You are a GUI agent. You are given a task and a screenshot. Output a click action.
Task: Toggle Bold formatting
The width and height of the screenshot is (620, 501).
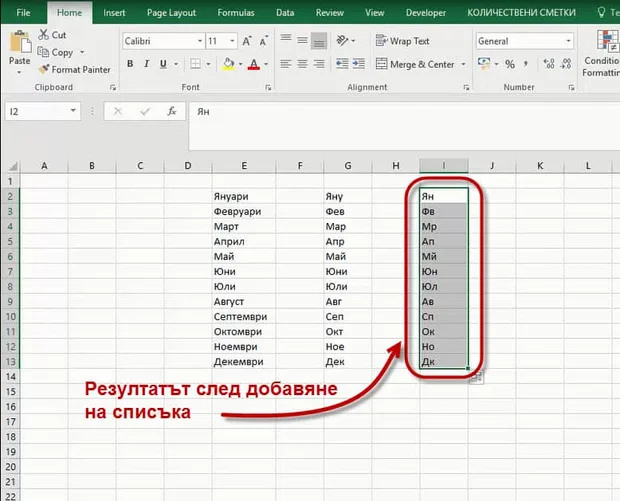point(130,64)
